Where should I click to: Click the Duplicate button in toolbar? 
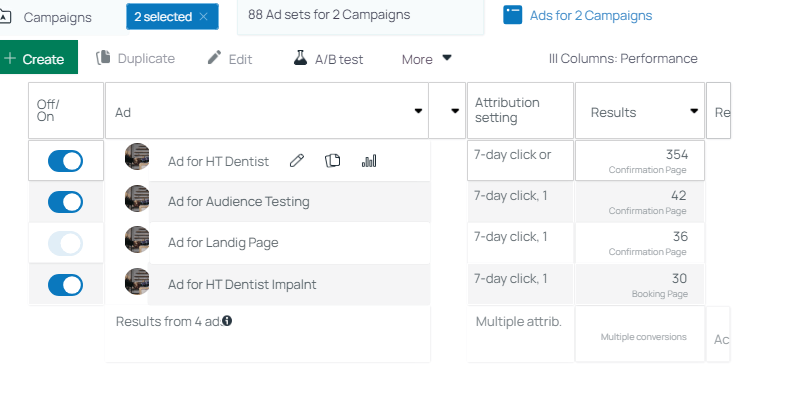point(136,59)
